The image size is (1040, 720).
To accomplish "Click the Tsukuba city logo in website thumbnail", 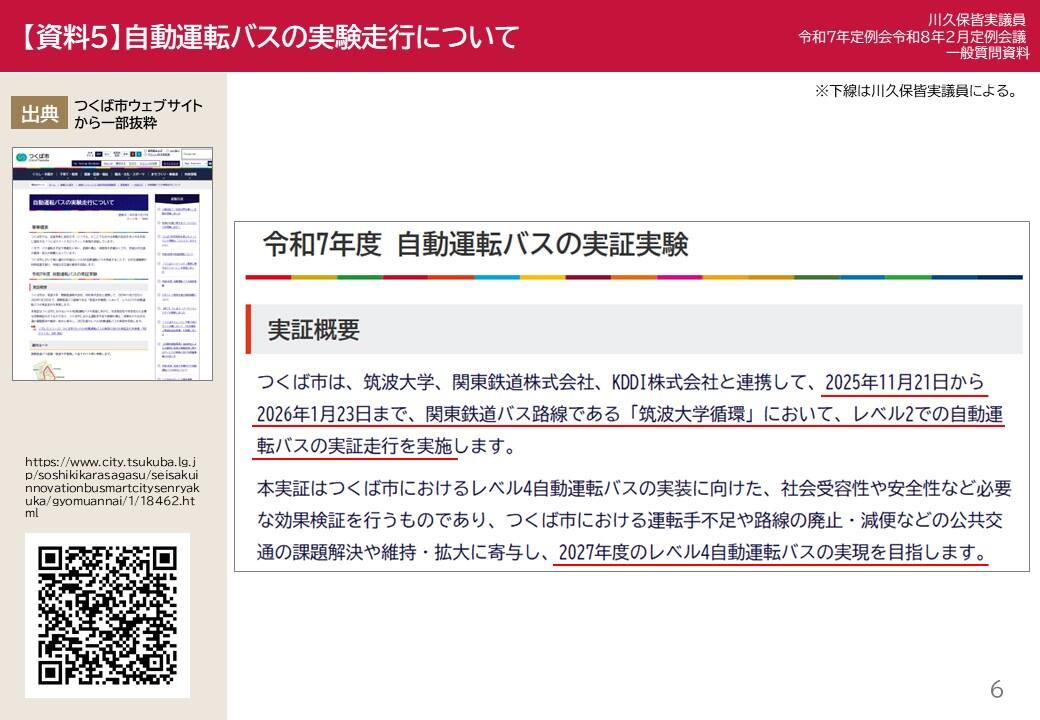I will 35,159.
